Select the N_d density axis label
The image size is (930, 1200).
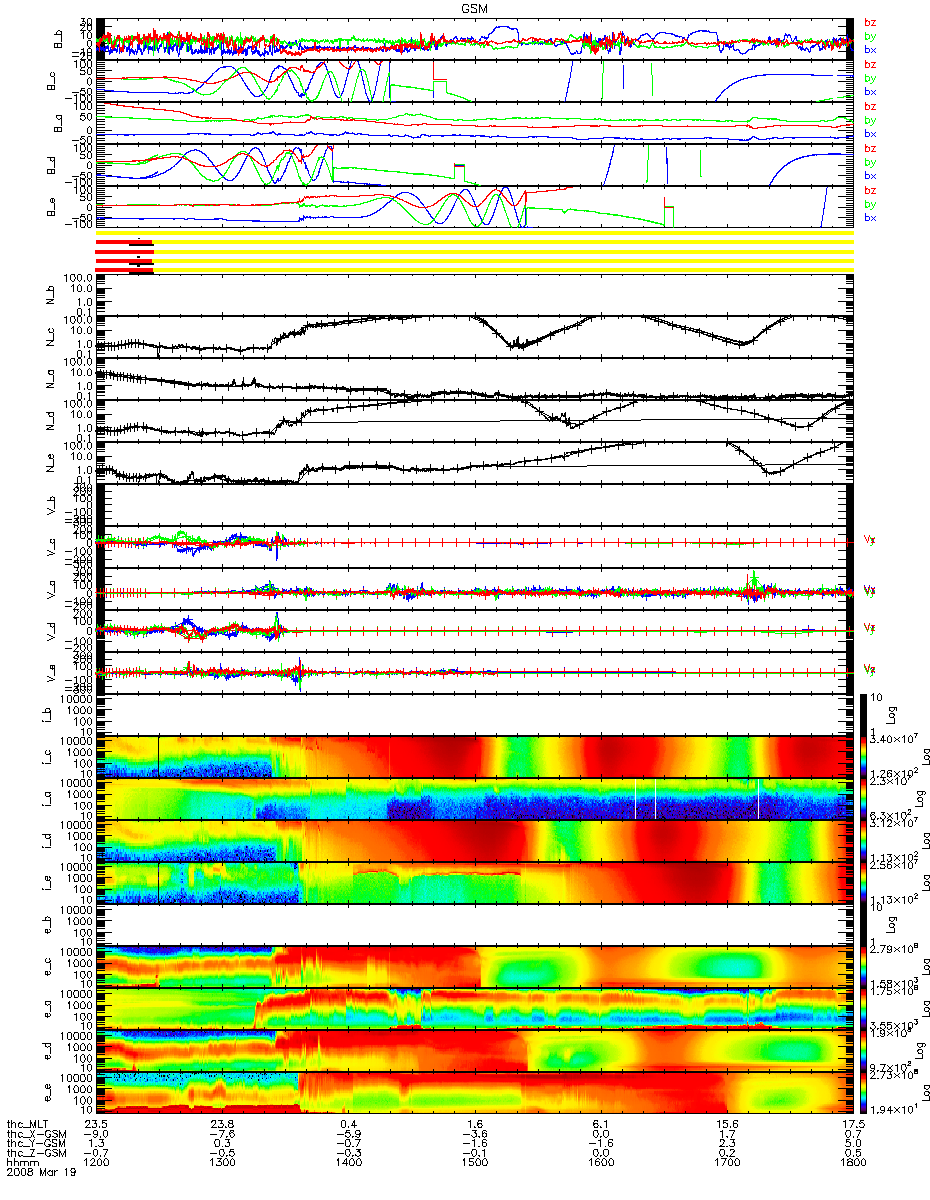pos(51,420)
